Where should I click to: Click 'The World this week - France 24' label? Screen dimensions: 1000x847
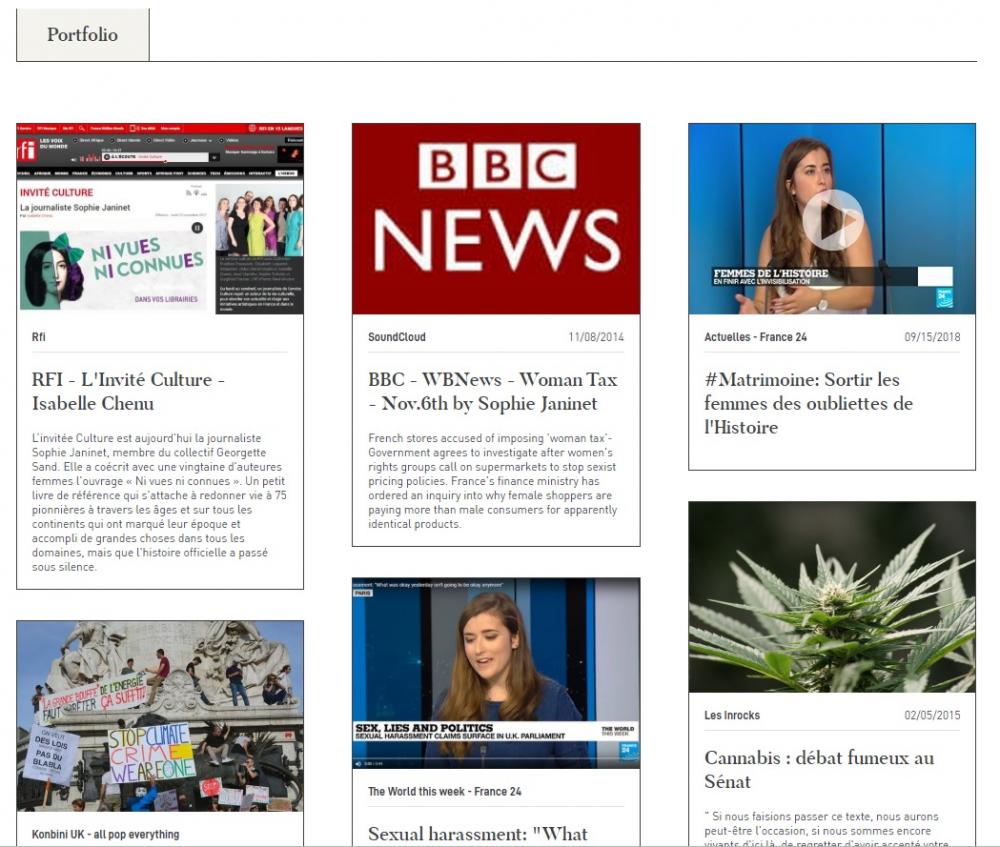point(445,792)
